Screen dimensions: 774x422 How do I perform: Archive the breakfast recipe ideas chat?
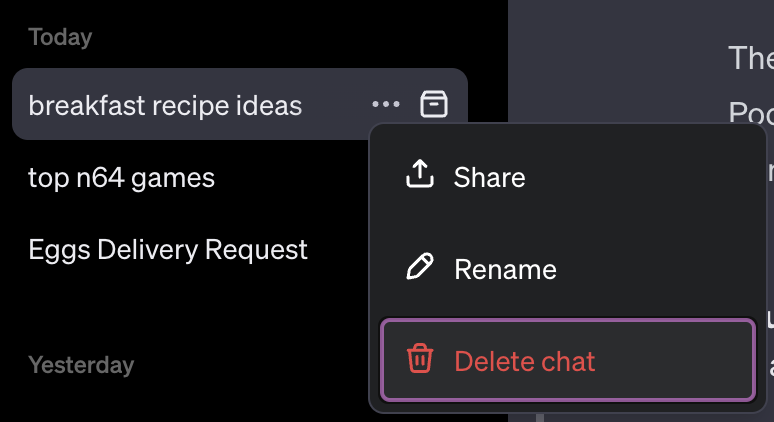coord(434,104)
